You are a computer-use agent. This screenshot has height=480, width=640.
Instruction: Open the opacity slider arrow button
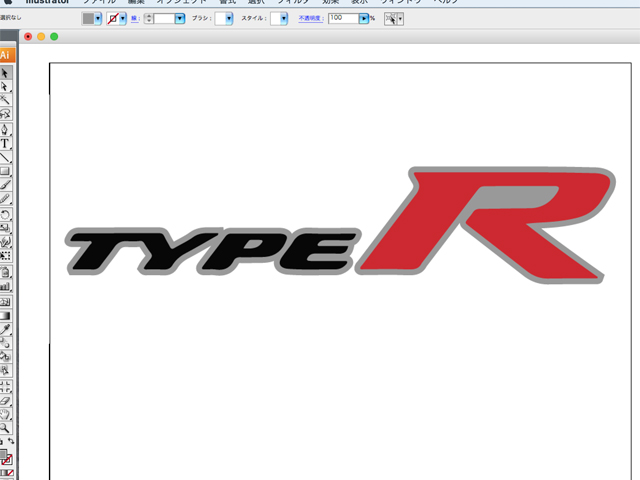[364, 18]
